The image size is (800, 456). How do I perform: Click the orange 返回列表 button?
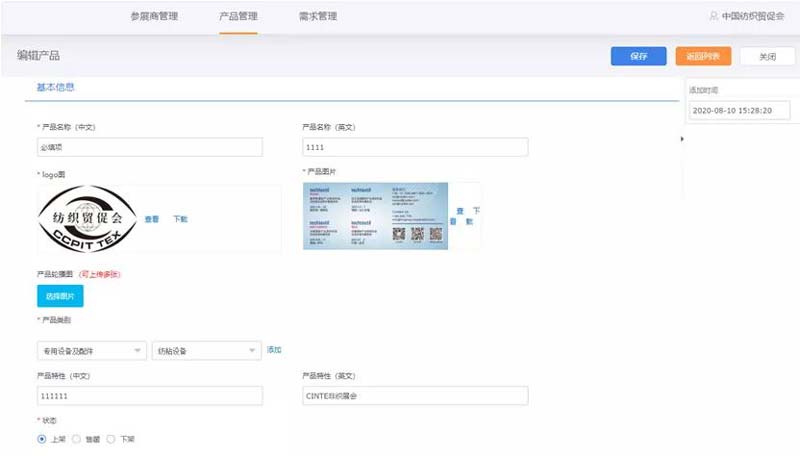703,56
